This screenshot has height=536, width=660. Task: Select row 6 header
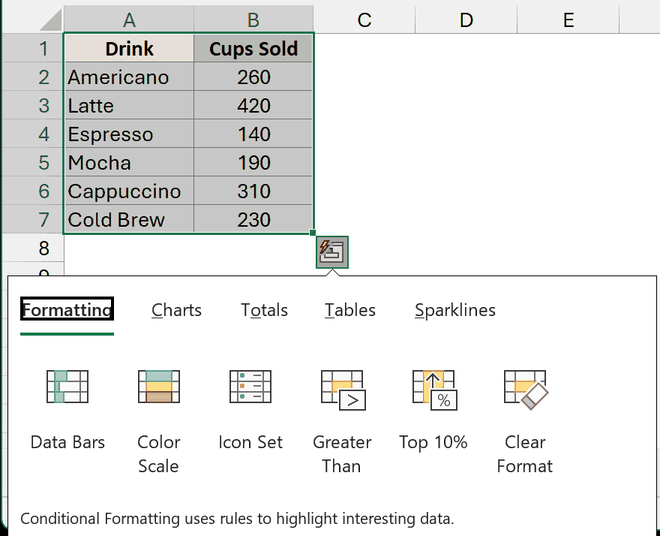click(33, 191)
